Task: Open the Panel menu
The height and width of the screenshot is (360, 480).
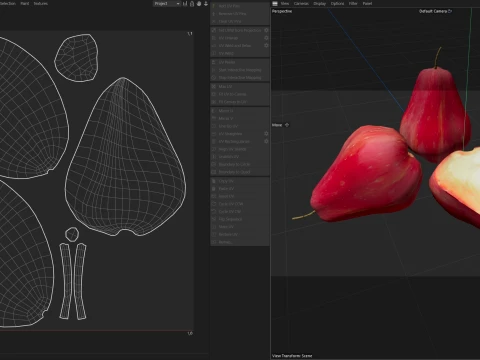Action: (x=367, y=4)
